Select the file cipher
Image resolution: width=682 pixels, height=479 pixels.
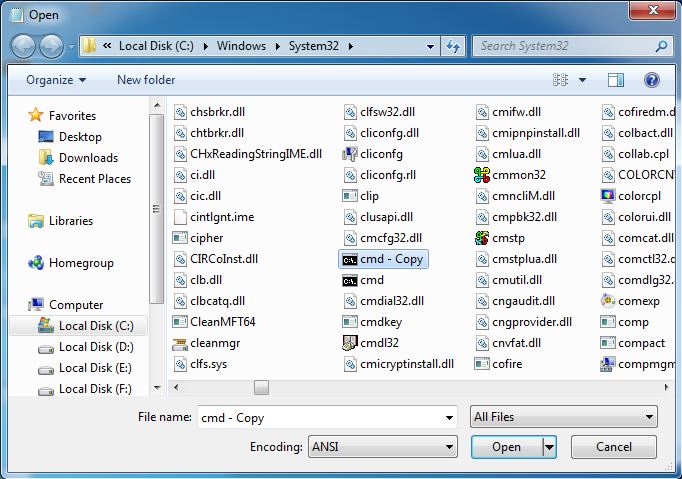click(198, 238)
